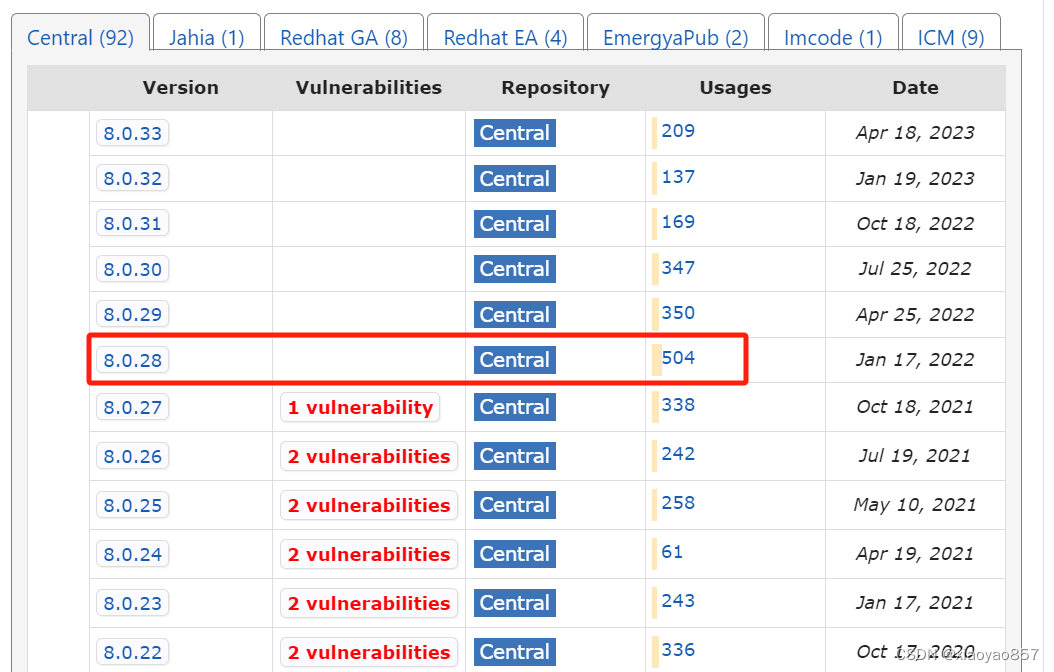View 2 vulnerabilities badge for version 8.0.22
Image resolution: width=1054 pixels, height=672 pixels.
[x=369, y=653]
